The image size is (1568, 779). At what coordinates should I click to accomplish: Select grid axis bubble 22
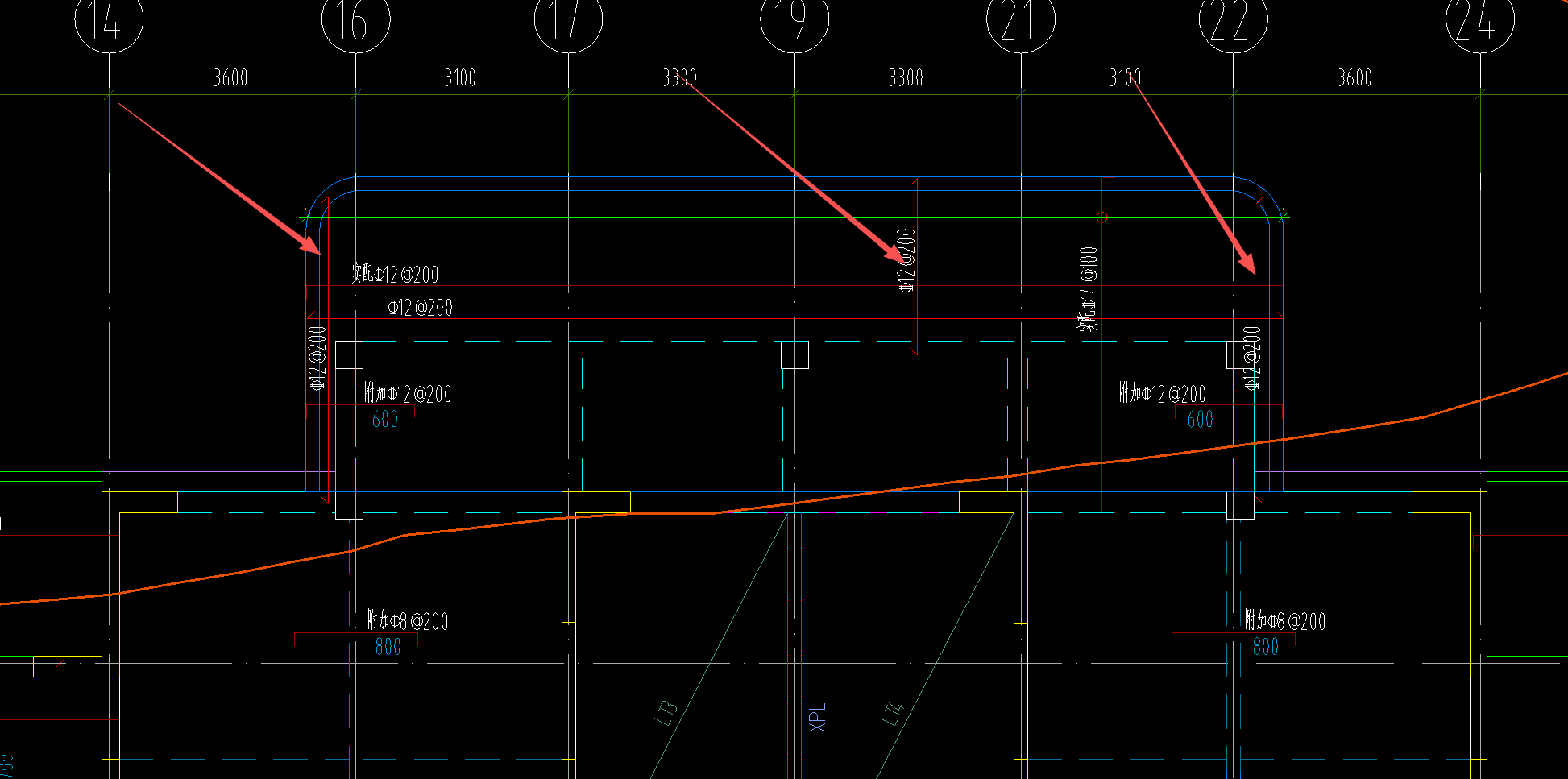coord(1233,20)
